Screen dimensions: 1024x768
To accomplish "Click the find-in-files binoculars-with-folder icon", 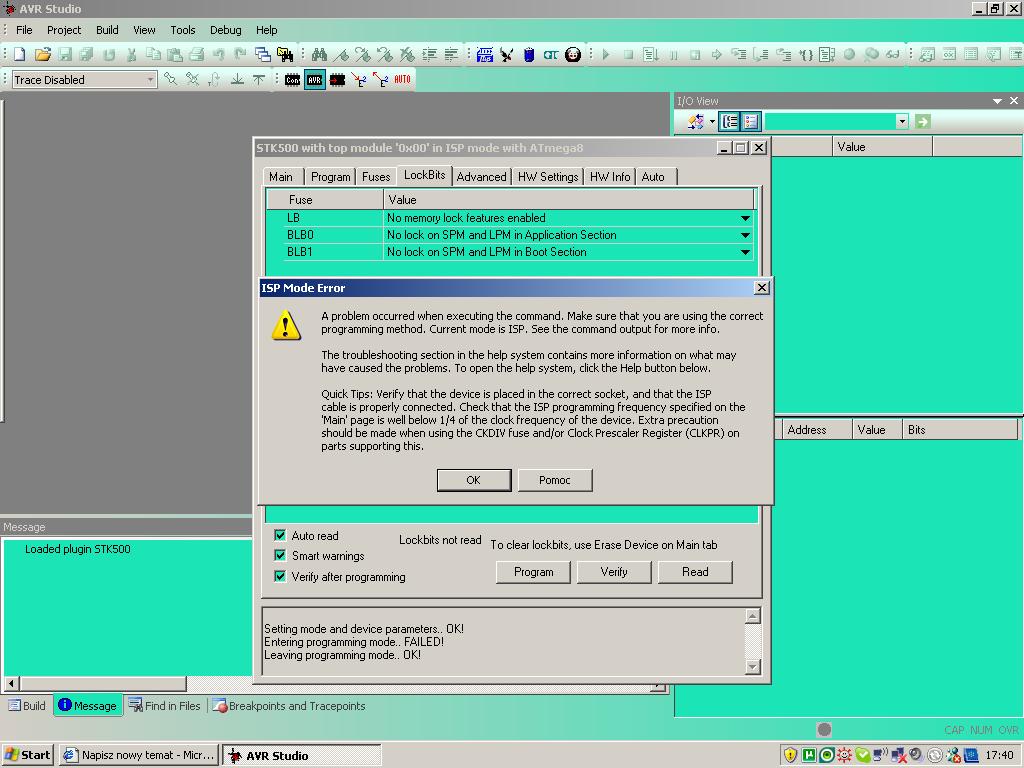I will click(x=285, y=55).
